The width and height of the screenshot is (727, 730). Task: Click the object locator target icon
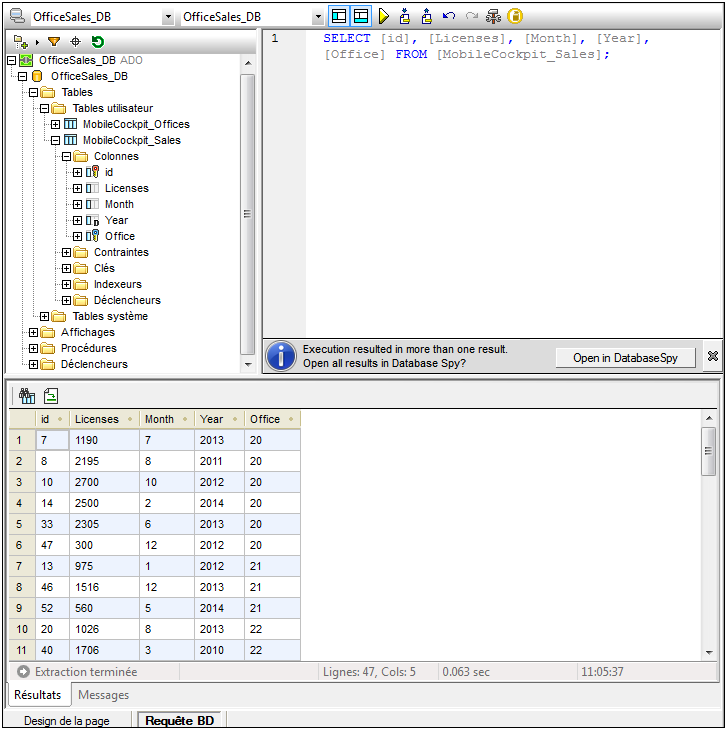(x=76, y=42)
